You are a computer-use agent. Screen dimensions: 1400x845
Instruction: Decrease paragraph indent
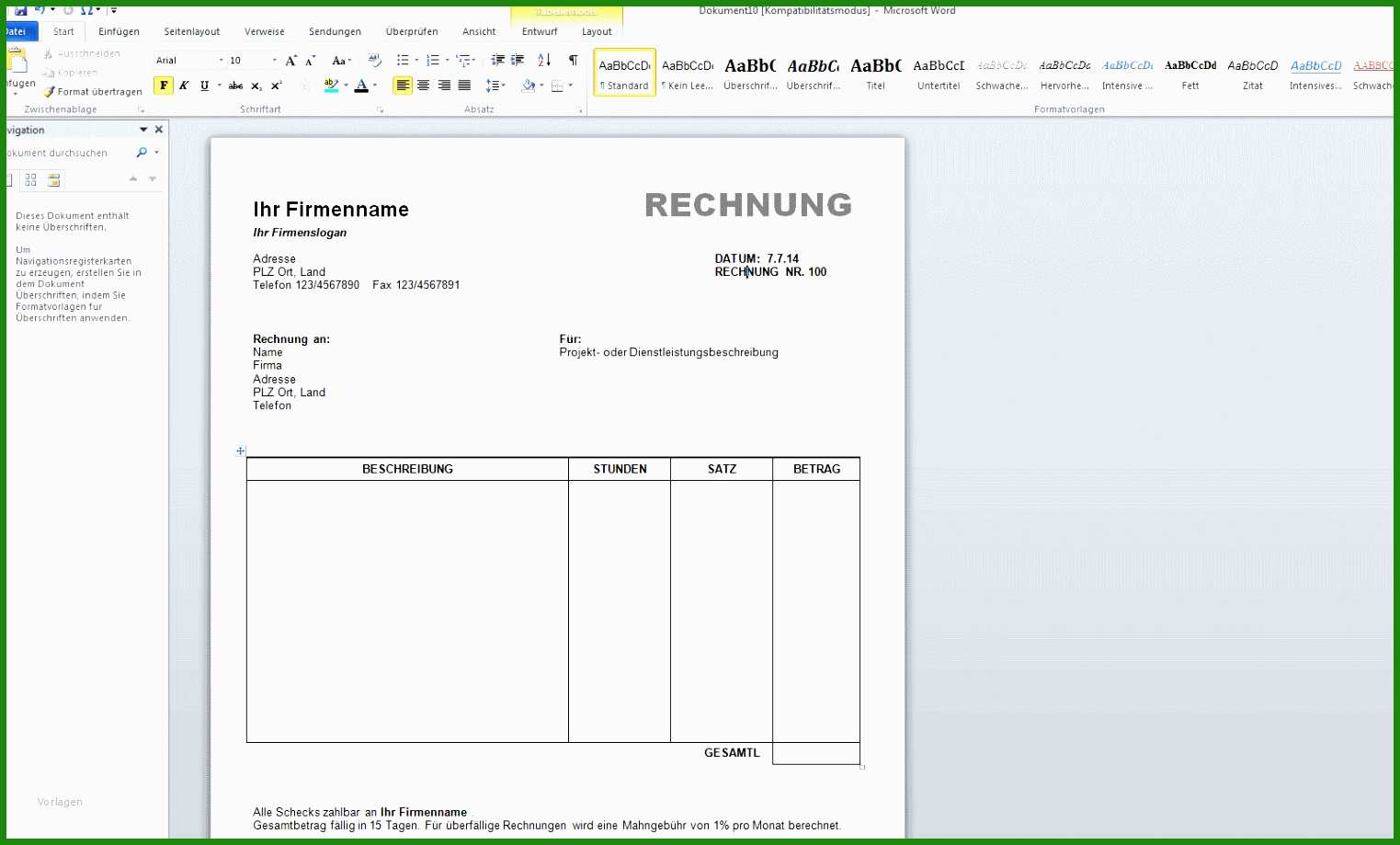[497, 61]
